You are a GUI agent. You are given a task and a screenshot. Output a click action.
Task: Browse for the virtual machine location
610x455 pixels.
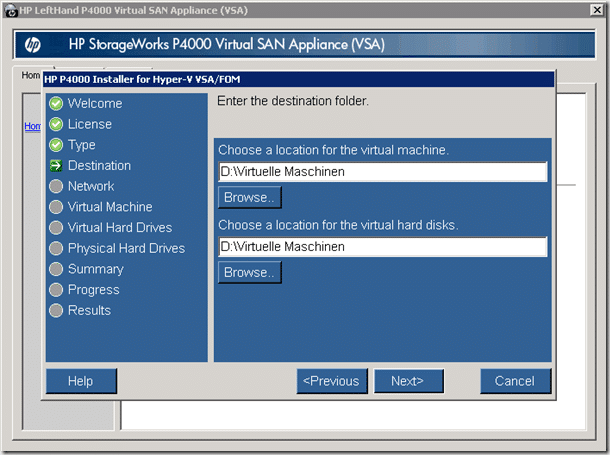[250, 198]
